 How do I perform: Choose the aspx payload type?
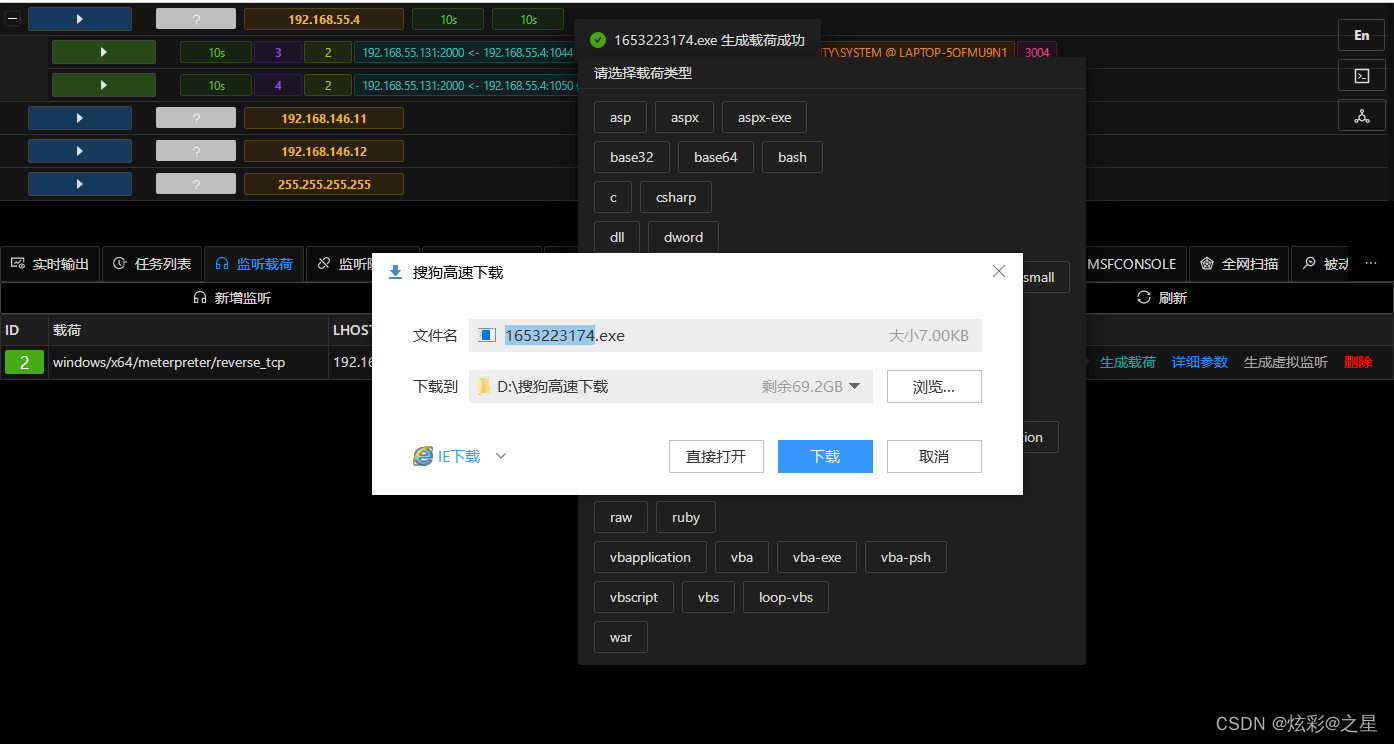coord(685,117)
